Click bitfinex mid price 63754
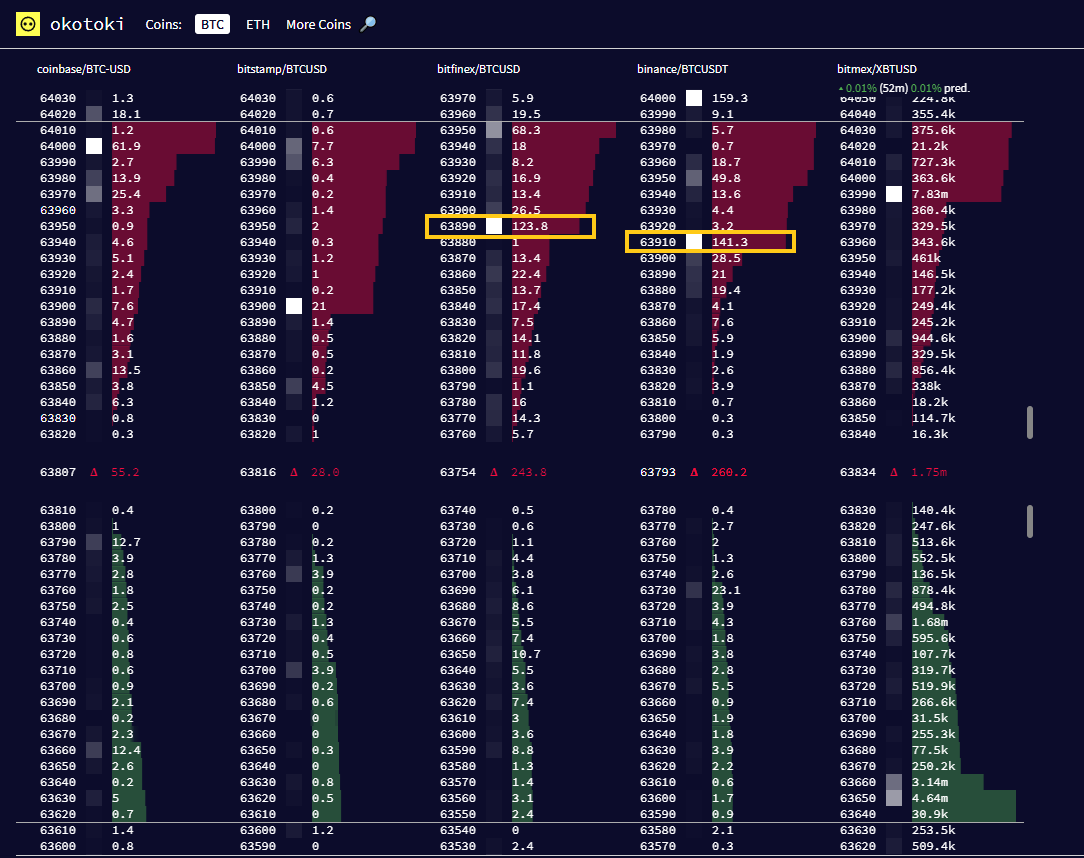 458,472
